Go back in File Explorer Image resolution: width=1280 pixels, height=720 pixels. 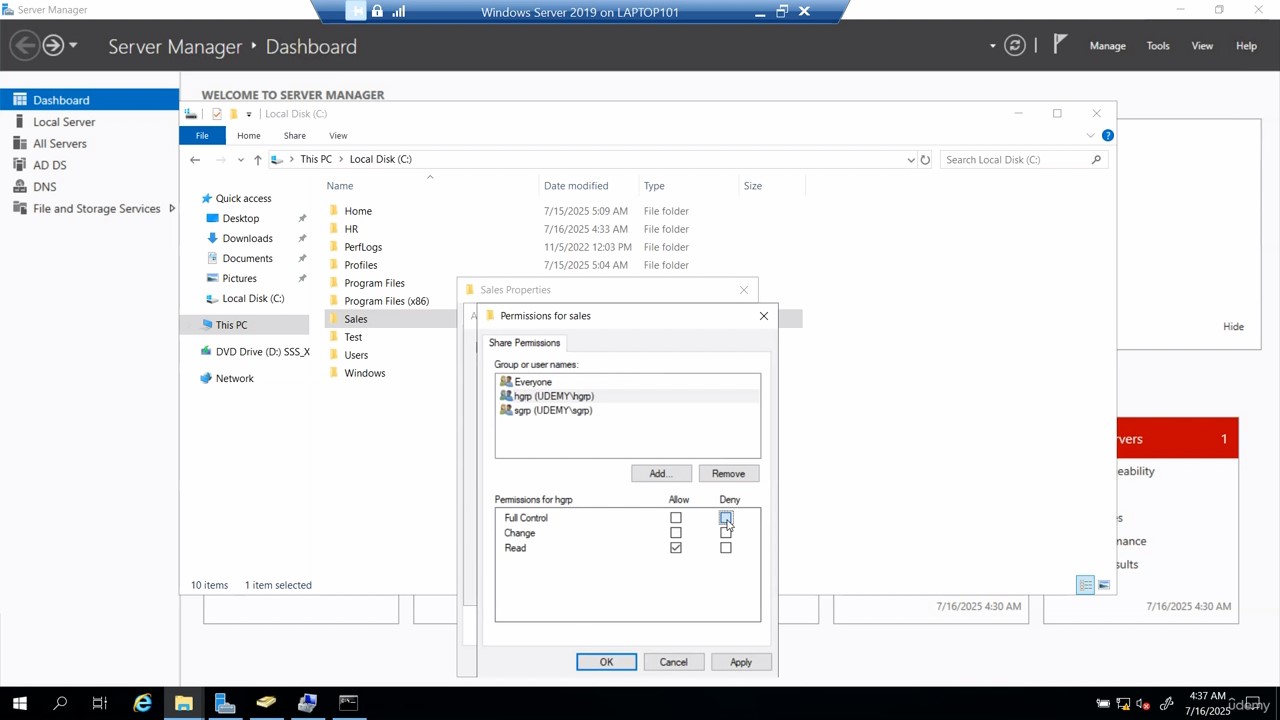(x=195, y=160)
